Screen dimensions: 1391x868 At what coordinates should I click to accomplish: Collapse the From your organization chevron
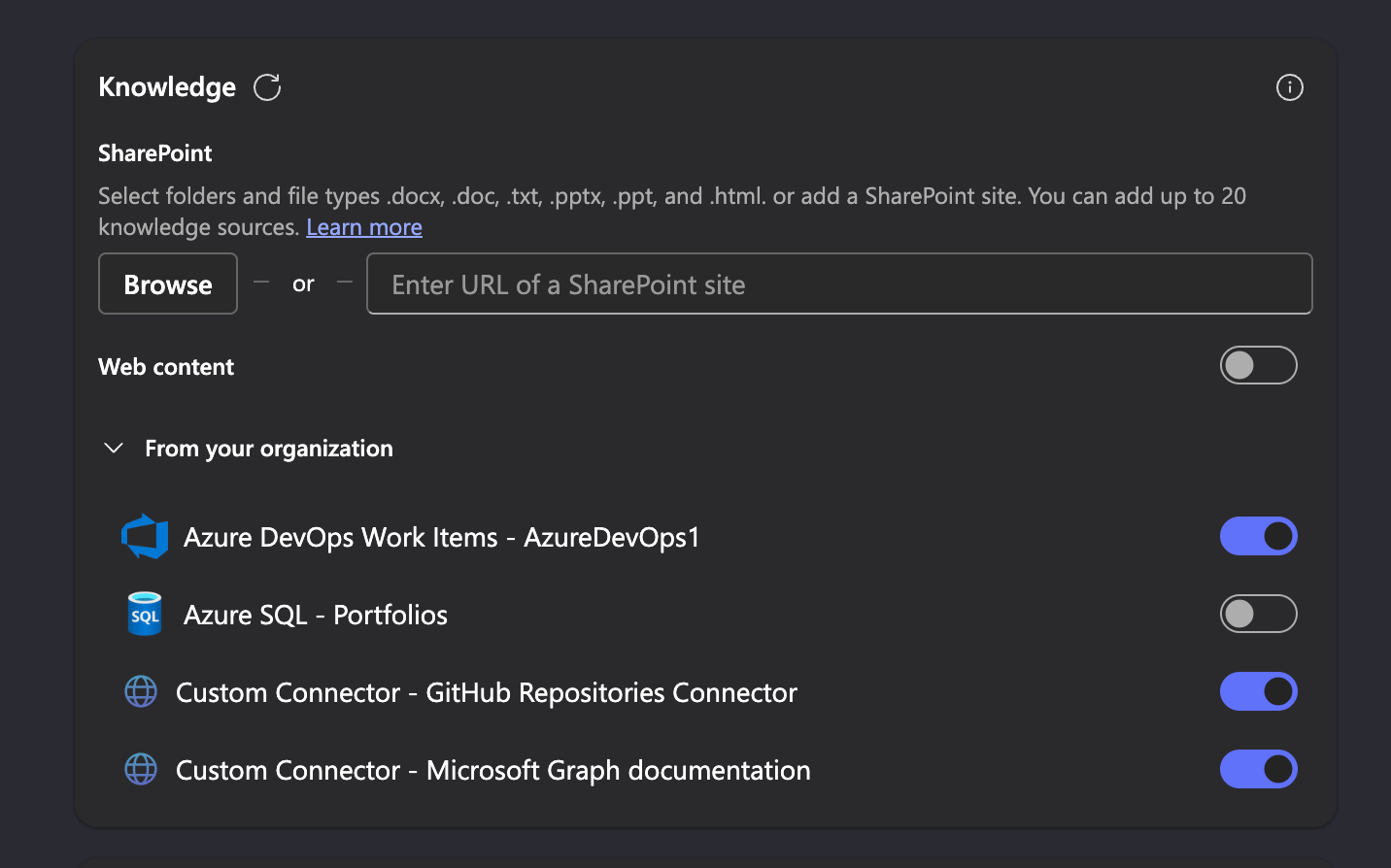[114, 449]
